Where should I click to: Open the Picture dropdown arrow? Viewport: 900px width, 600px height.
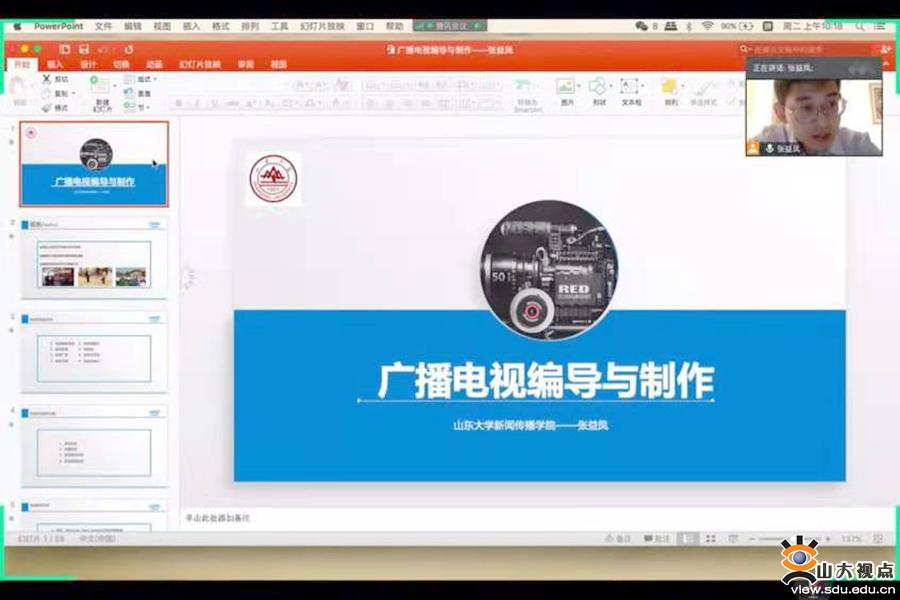tap(579, 86)
